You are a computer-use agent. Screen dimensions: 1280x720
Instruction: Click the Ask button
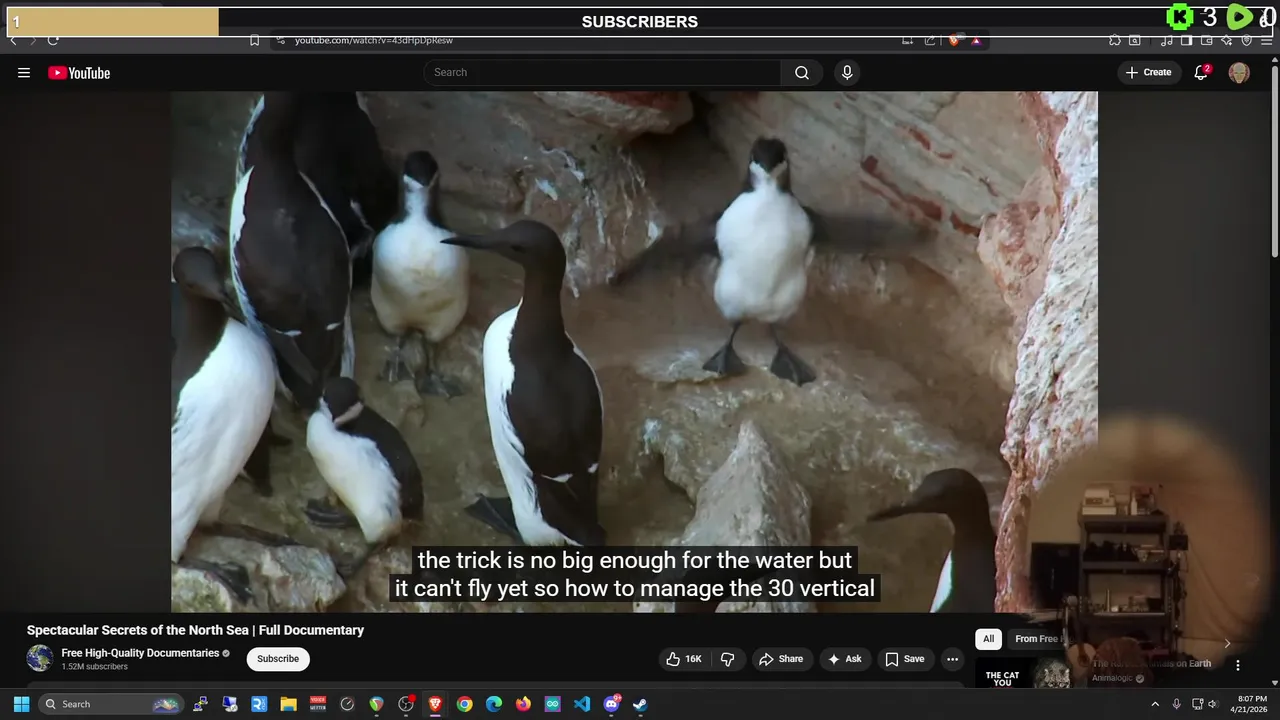pos(845,659)
